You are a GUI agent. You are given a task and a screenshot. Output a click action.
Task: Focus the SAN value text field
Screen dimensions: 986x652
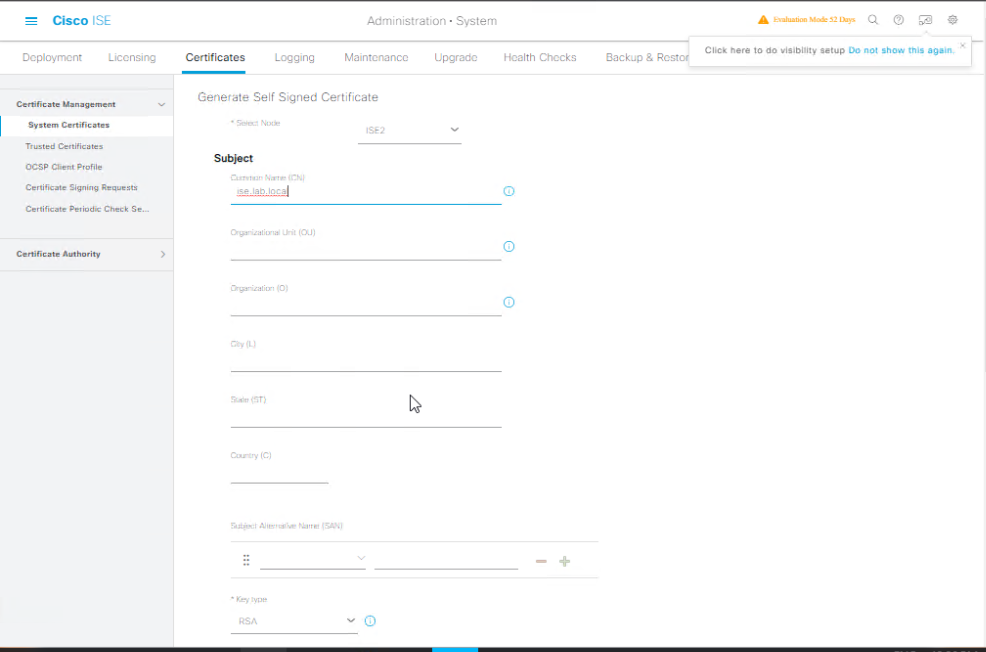[x=446, y=560]
